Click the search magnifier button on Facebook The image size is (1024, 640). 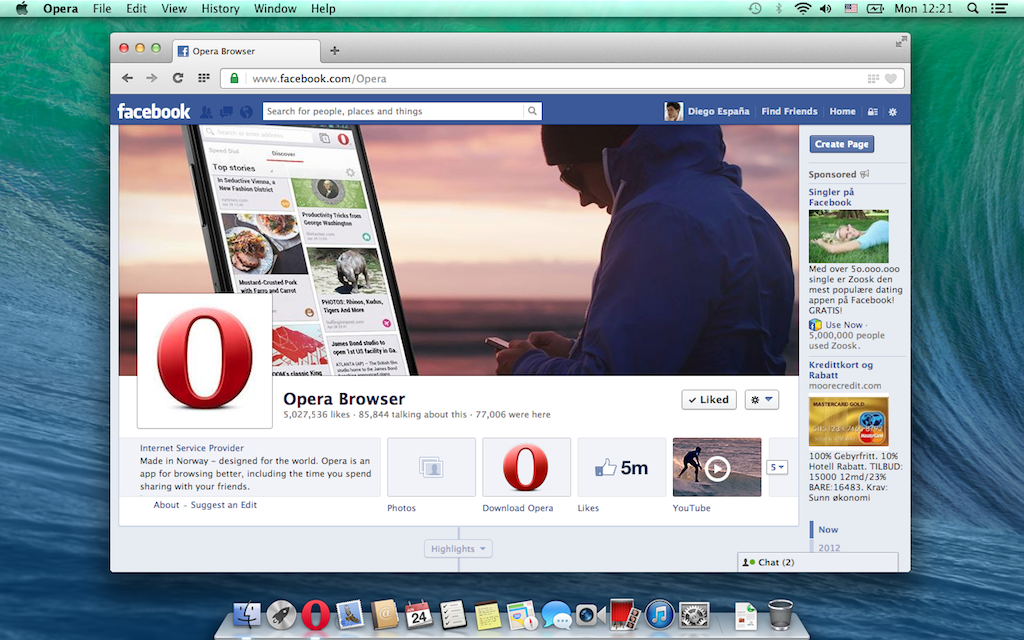coord(533,112)
